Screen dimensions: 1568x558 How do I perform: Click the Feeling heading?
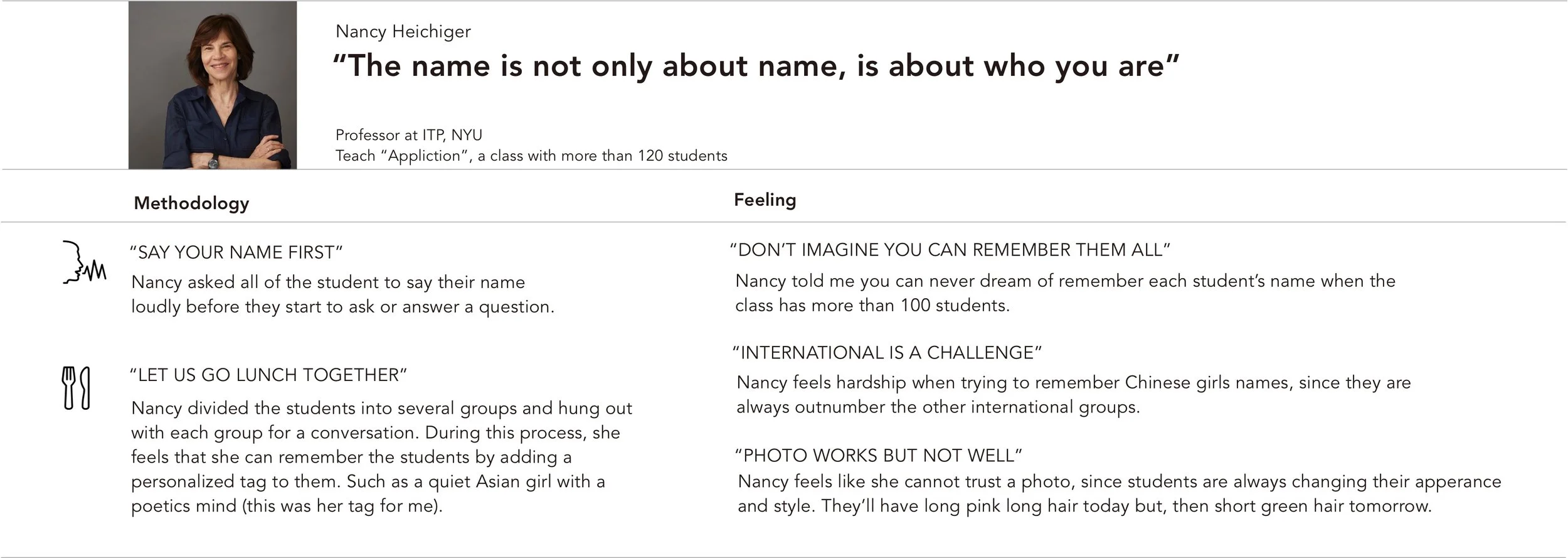[765, 200]
